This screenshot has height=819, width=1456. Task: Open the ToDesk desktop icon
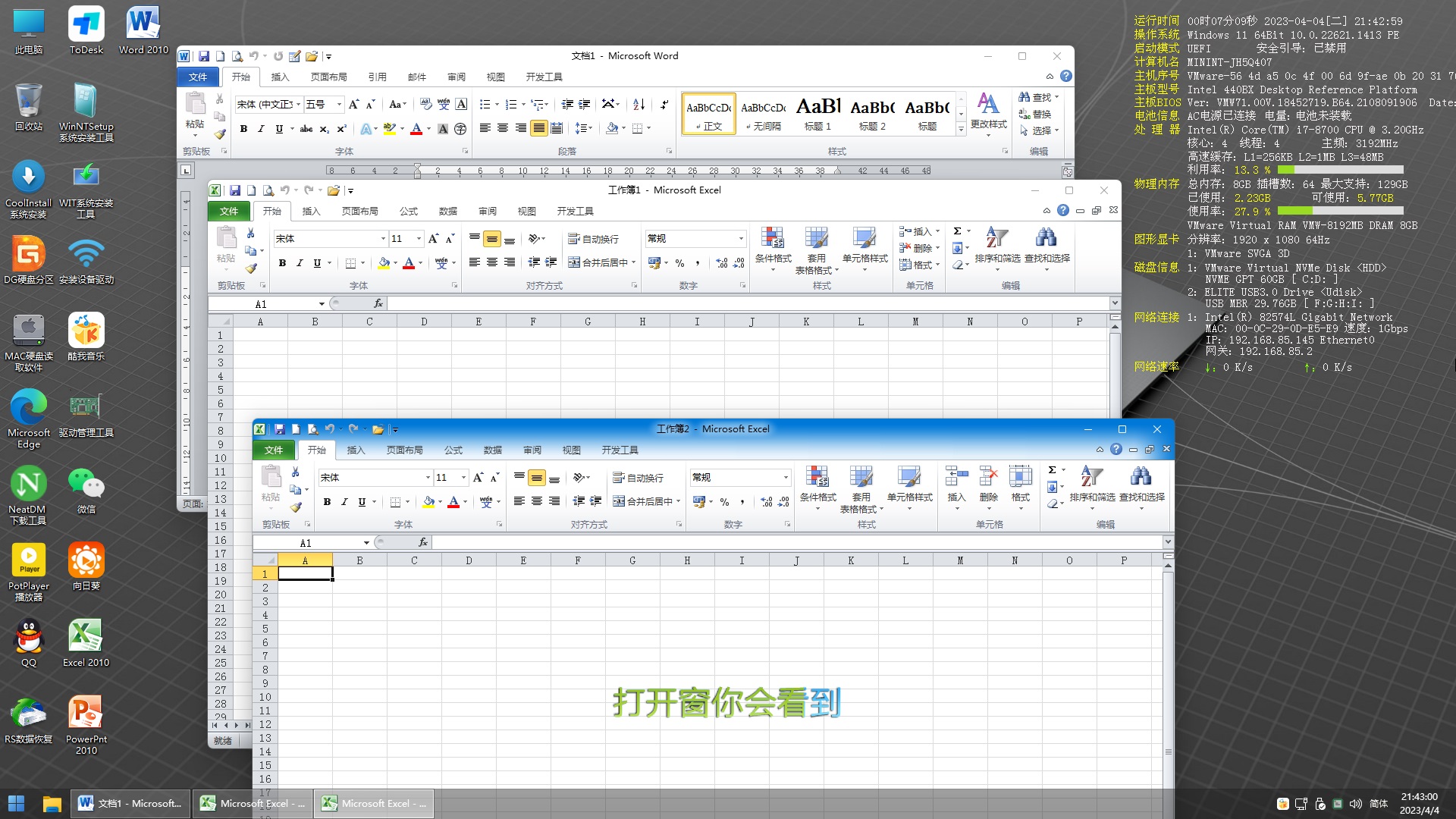coord(86,30)
